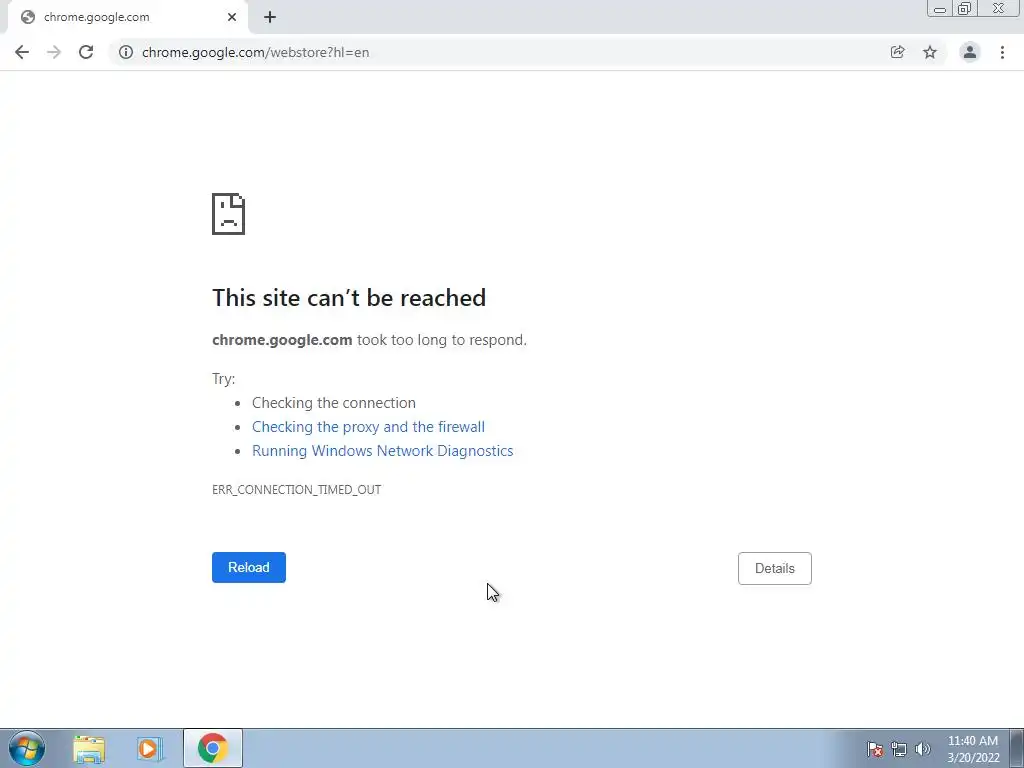Share this page icon

(x=897, y=52)
